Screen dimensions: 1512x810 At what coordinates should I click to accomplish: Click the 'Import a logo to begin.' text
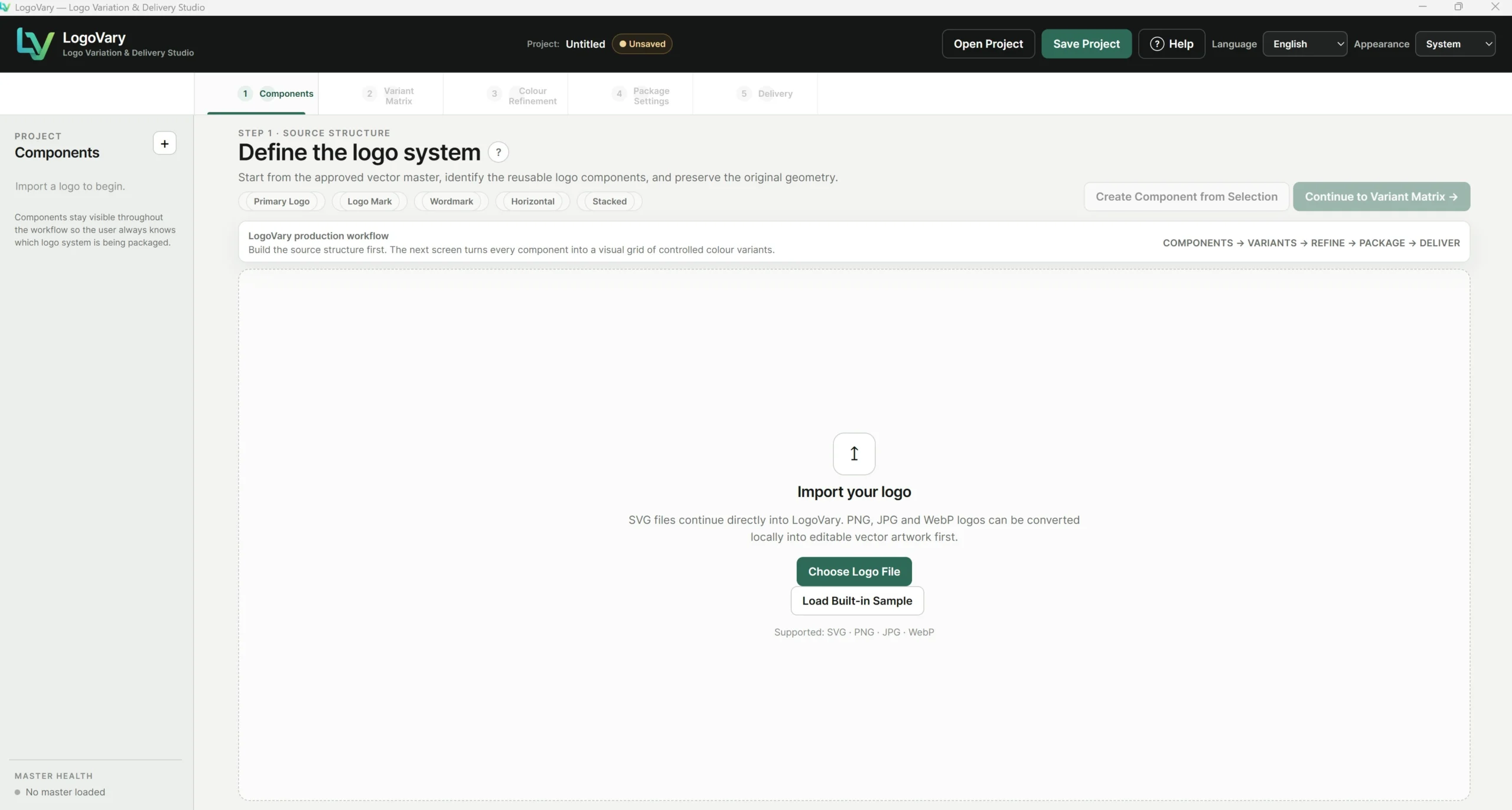[70, 186]
